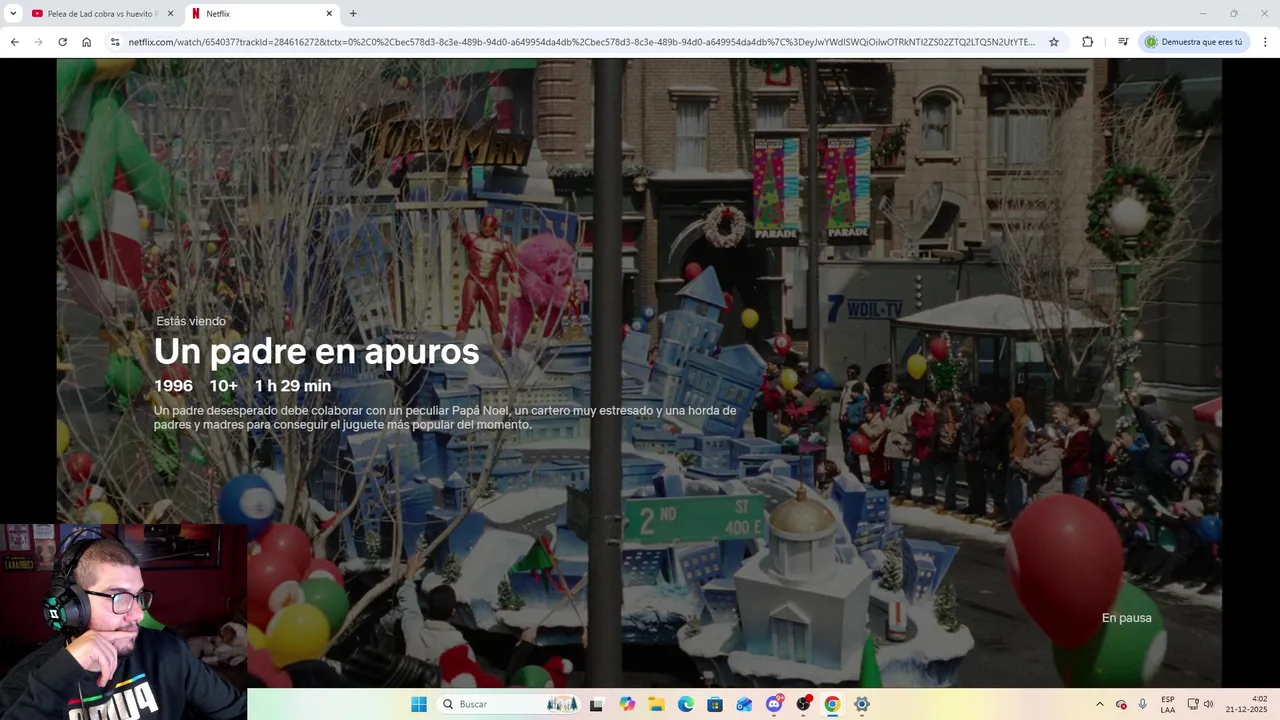Click the '10+' age rating
The width and height of the screenshot is (1280, 720).
point(223,386)
